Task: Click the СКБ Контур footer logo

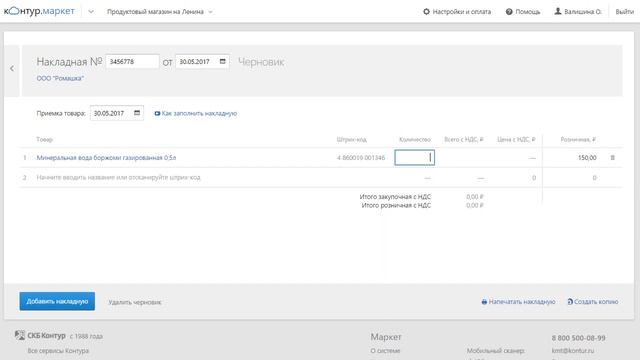Action: [40, 336]
